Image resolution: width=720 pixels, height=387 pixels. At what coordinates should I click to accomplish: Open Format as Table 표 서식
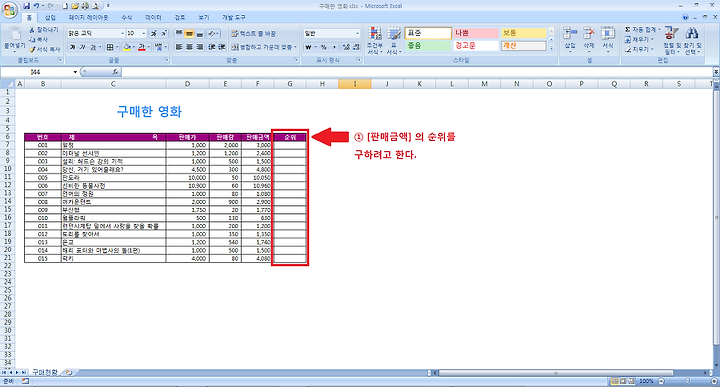pyautogui.click(x=394, y=40)
